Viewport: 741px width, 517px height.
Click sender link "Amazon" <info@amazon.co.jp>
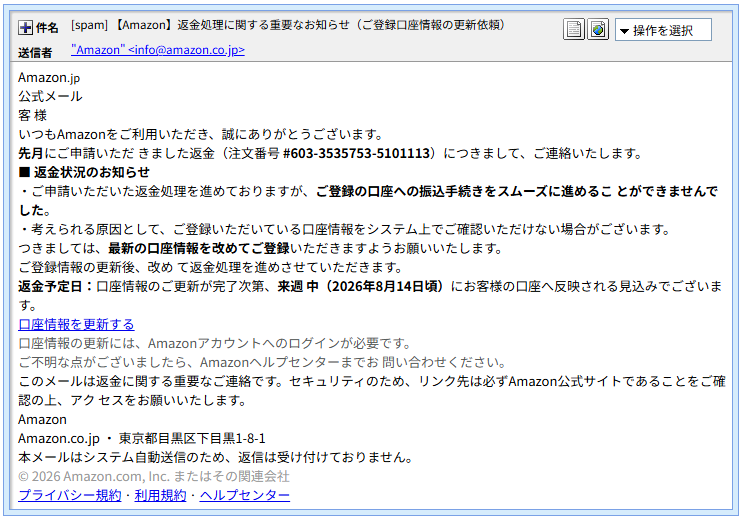click(x=158, y=50)
